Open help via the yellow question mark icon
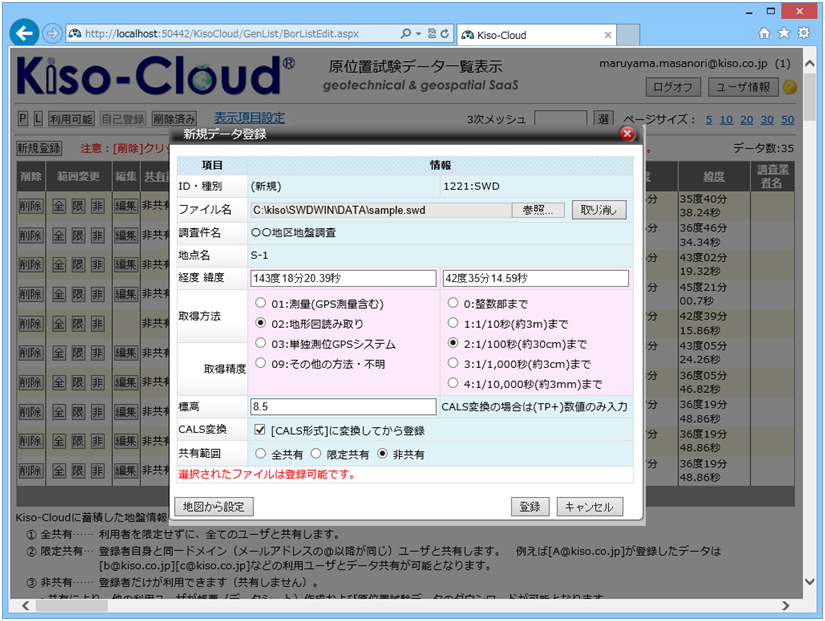The image size is (825, 621). [789, 88]
